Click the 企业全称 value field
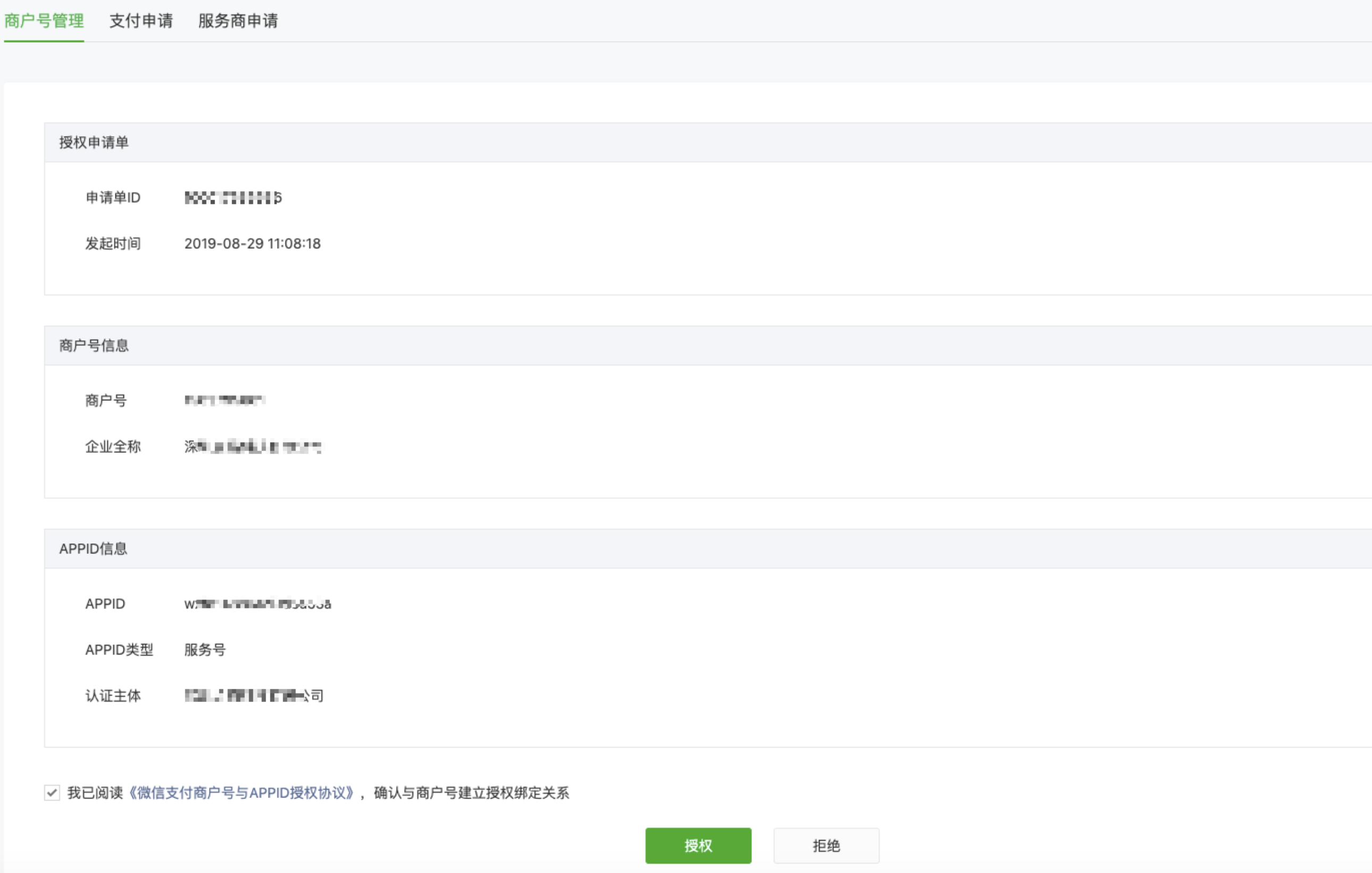Image resolution: width=1372 pixels, height=873 pixels. (x=254, y=447)
